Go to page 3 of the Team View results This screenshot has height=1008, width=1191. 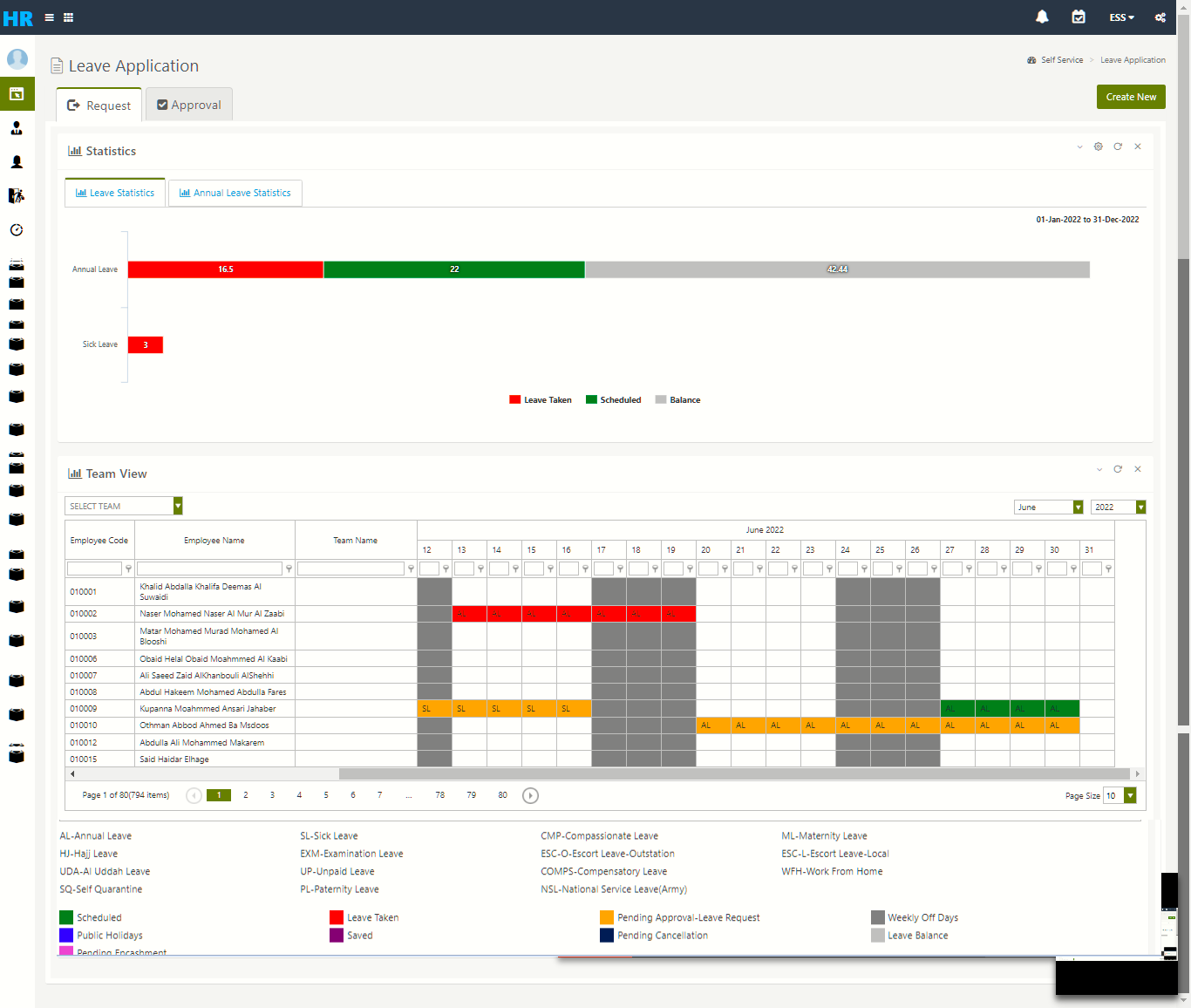[272, 795]
